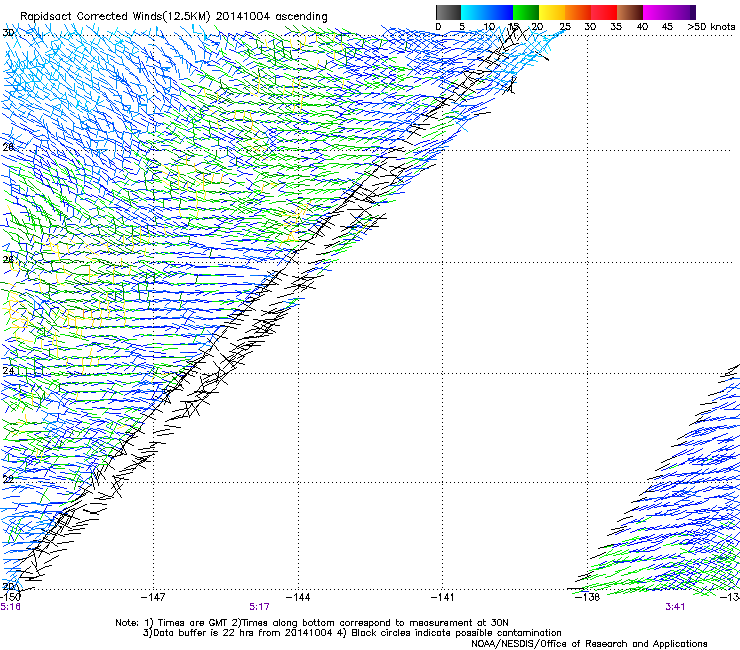Click the '25' legend scale label

[565, 26]
